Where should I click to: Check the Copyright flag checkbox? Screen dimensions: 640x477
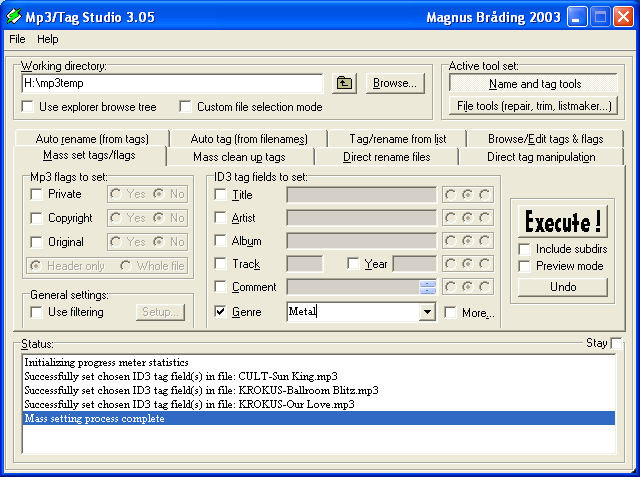(37, 218)
